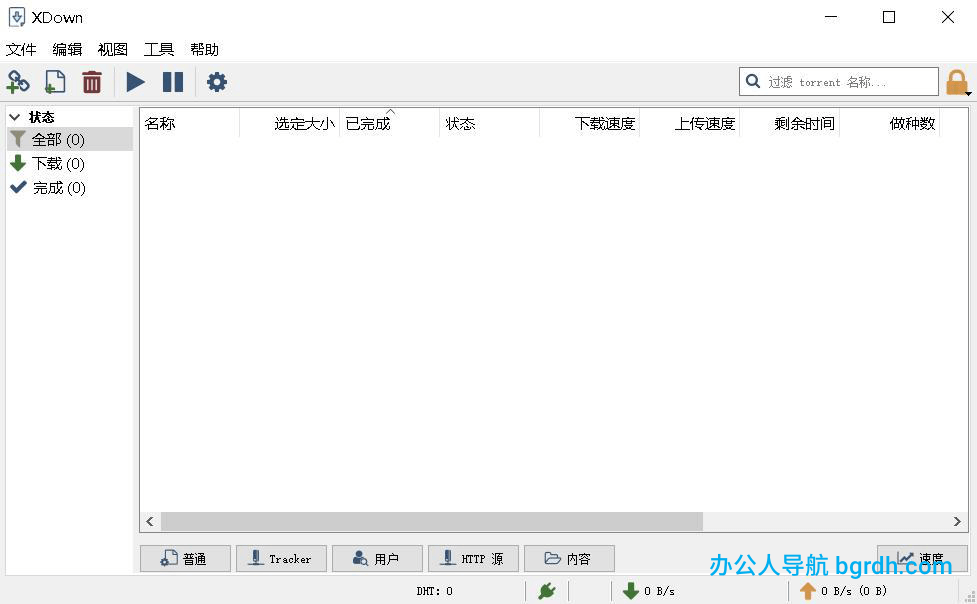This screenshot has width=977, height=604.
Task: Select the 全部 (0) filter
Action: click(70, 140)
